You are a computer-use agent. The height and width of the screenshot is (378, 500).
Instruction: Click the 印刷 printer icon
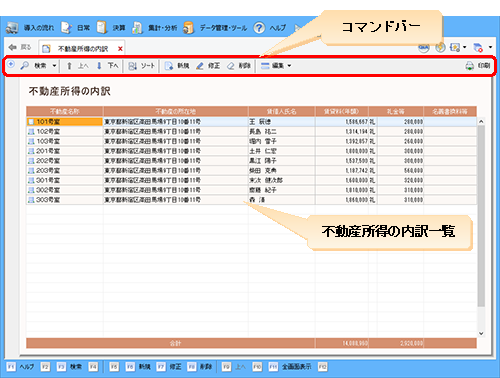469,66
